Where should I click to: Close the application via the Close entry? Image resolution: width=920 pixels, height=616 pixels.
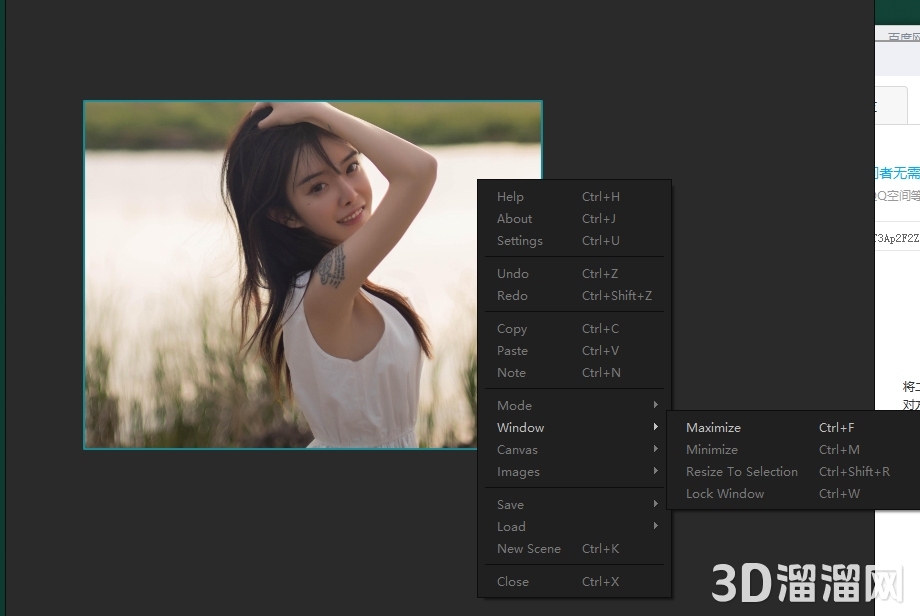click(512, 581)
